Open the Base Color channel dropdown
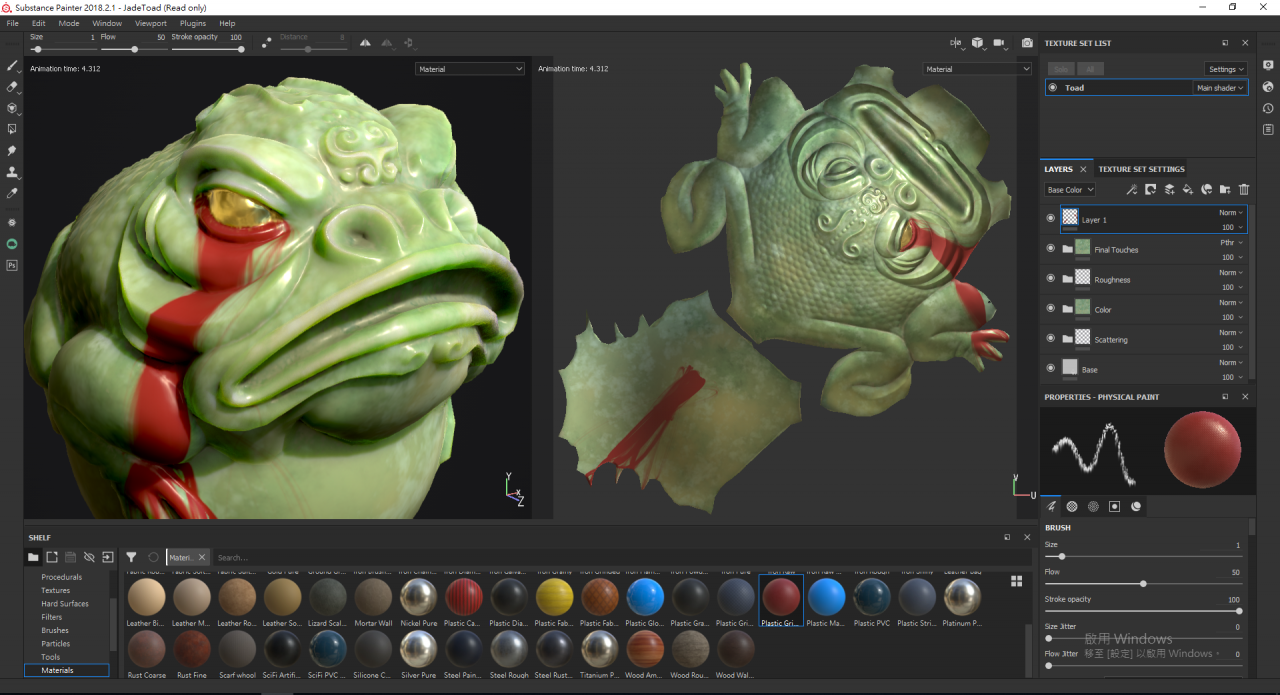 coord(1069,190)
